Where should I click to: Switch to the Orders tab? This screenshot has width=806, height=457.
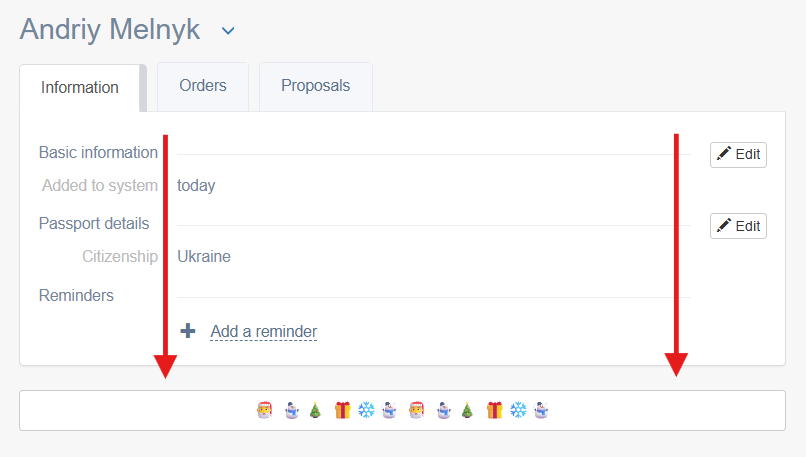(203, 86)
